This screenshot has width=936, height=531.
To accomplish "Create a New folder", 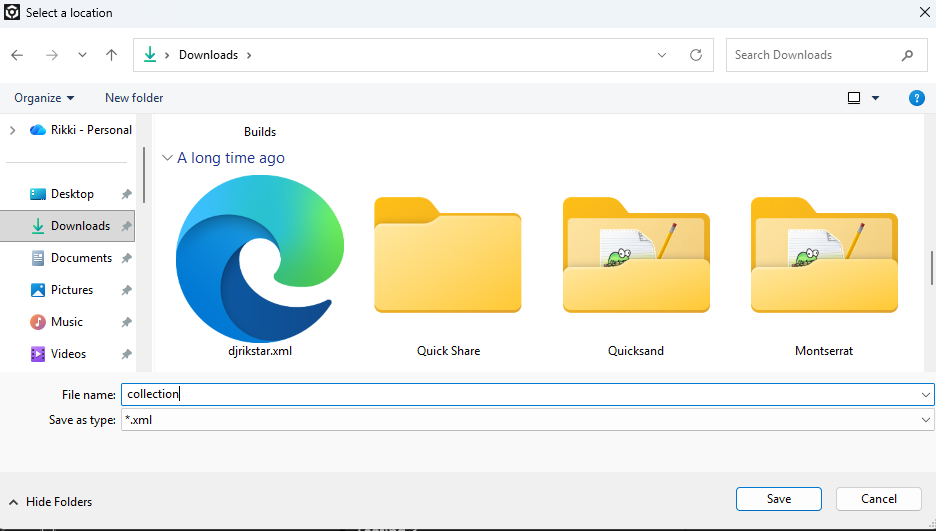I will 134,98.
